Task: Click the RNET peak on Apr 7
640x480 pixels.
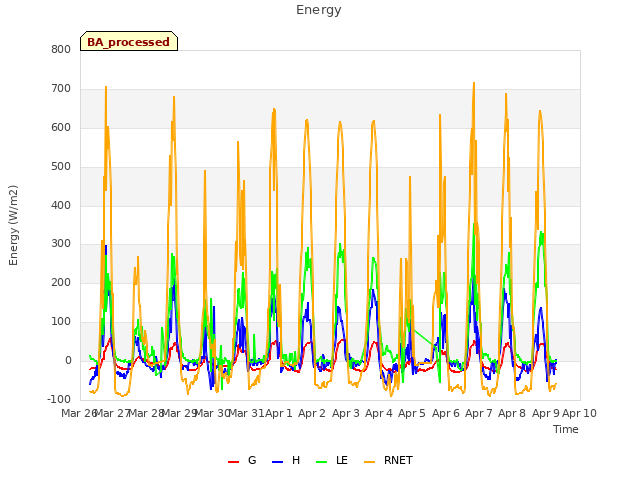Action: point(474,83)
